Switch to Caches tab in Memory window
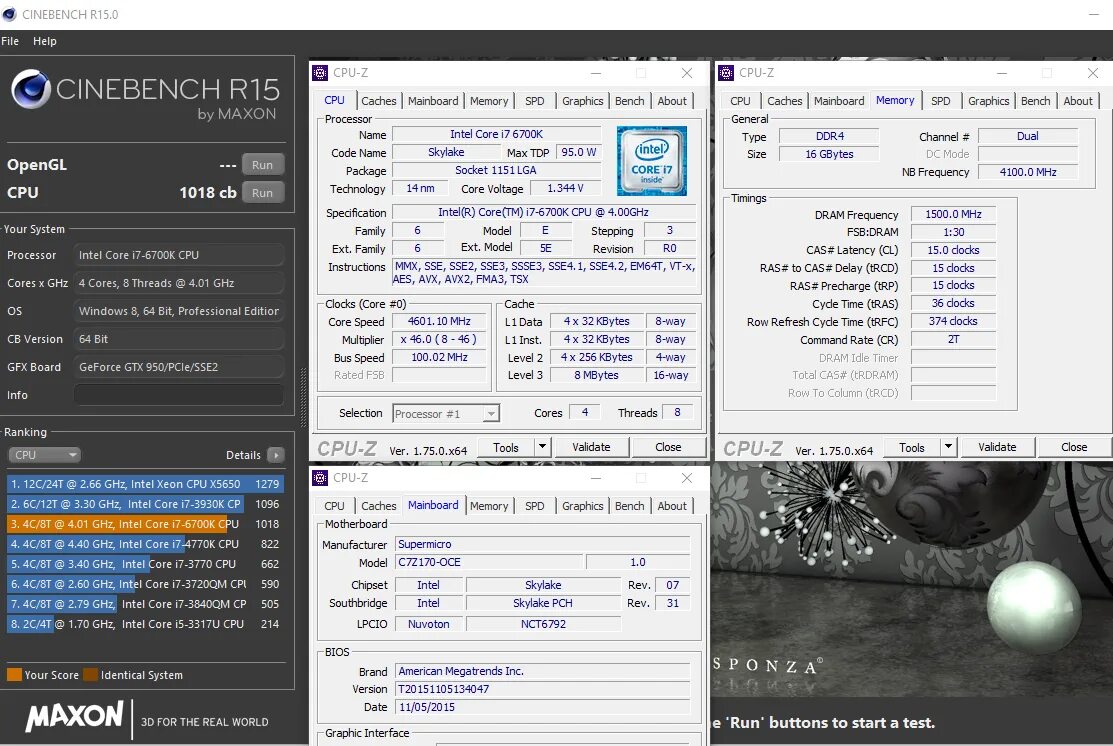 tap(784, 101)
